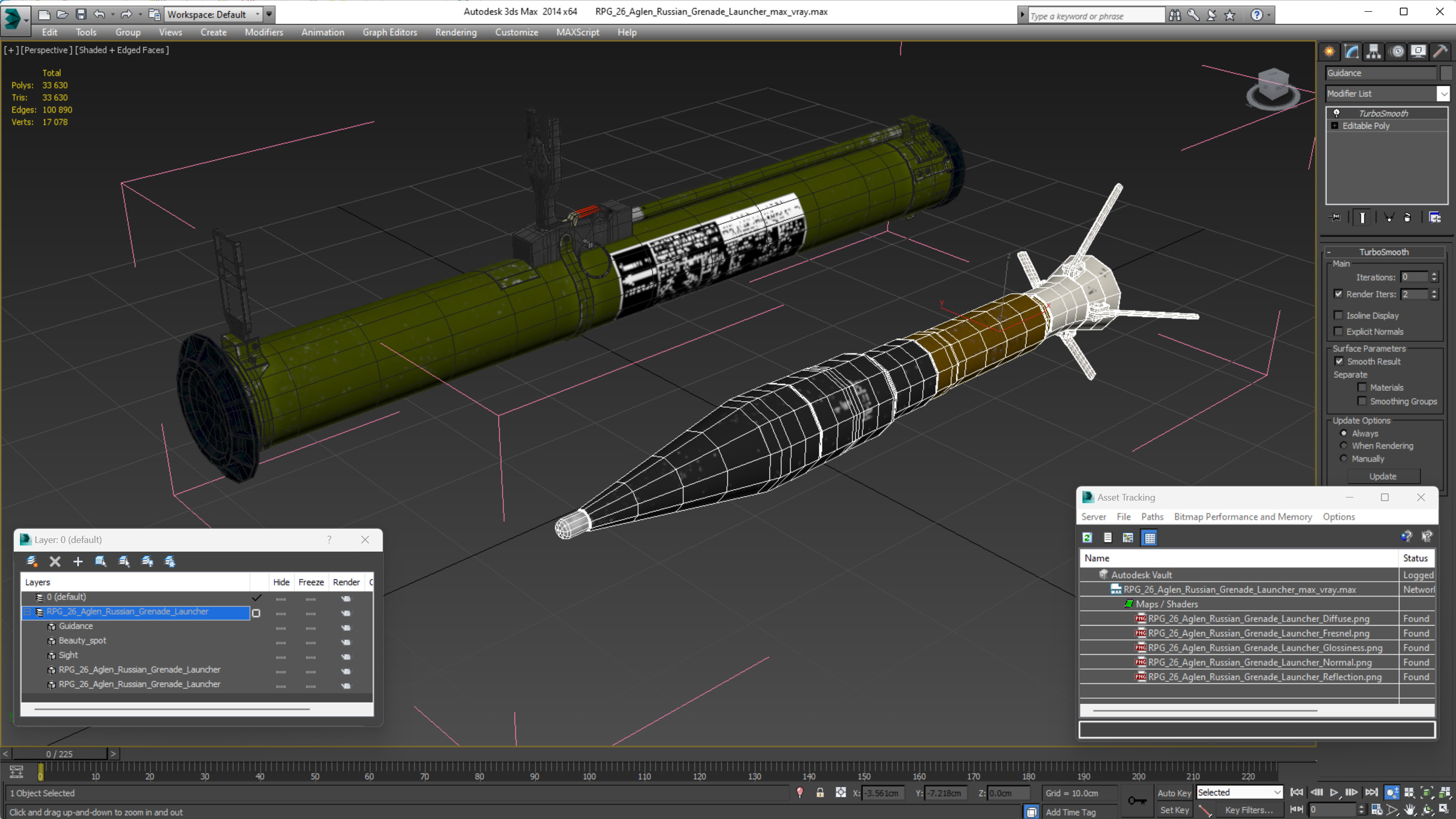Viewport: 1456px width, 819px height.
Task: Click the Pan View hand icon
Action: [1410, 810]
